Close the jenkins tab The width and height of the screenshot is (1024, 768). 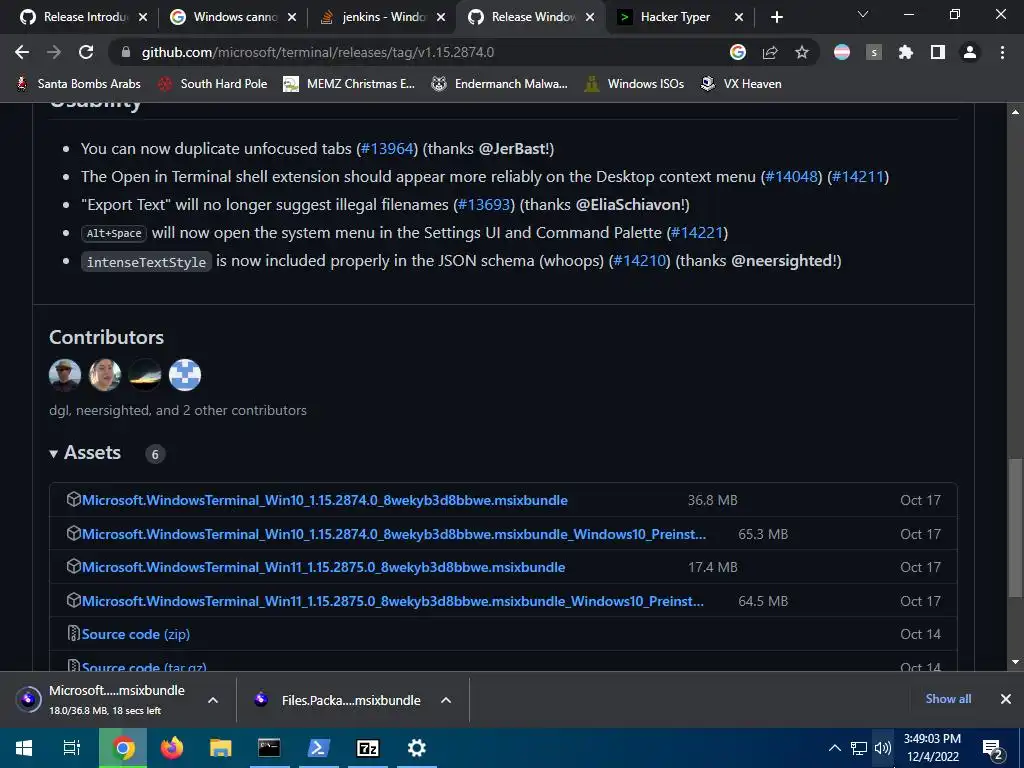441,17
